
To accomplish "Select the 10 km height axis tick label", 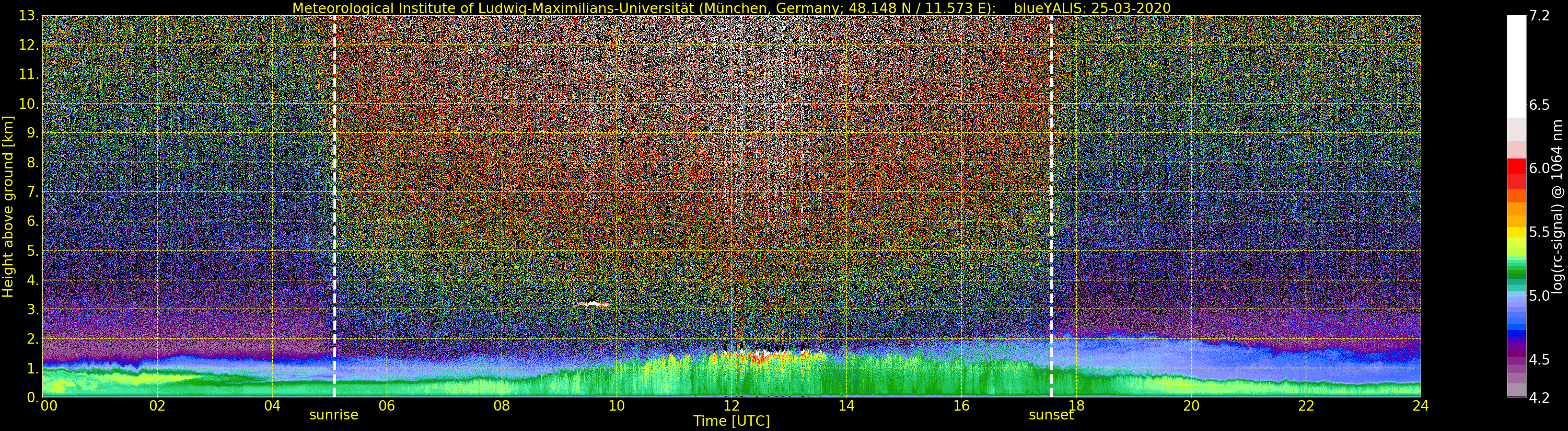I will coord(29,104).
